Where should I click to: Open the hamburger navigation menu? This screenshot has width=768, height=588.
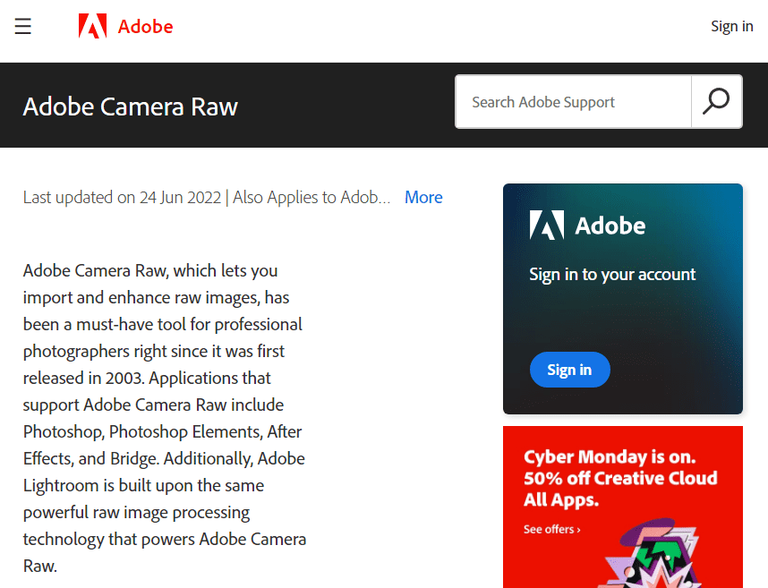pos(23,26)
